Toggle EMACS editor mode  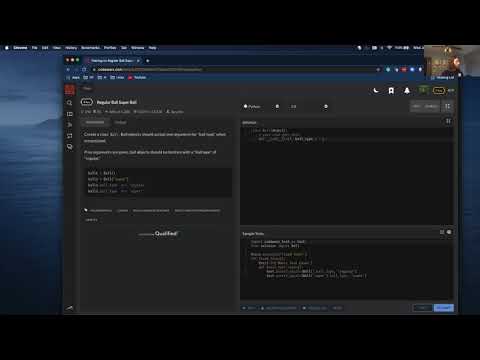click(x=431, y=106)
